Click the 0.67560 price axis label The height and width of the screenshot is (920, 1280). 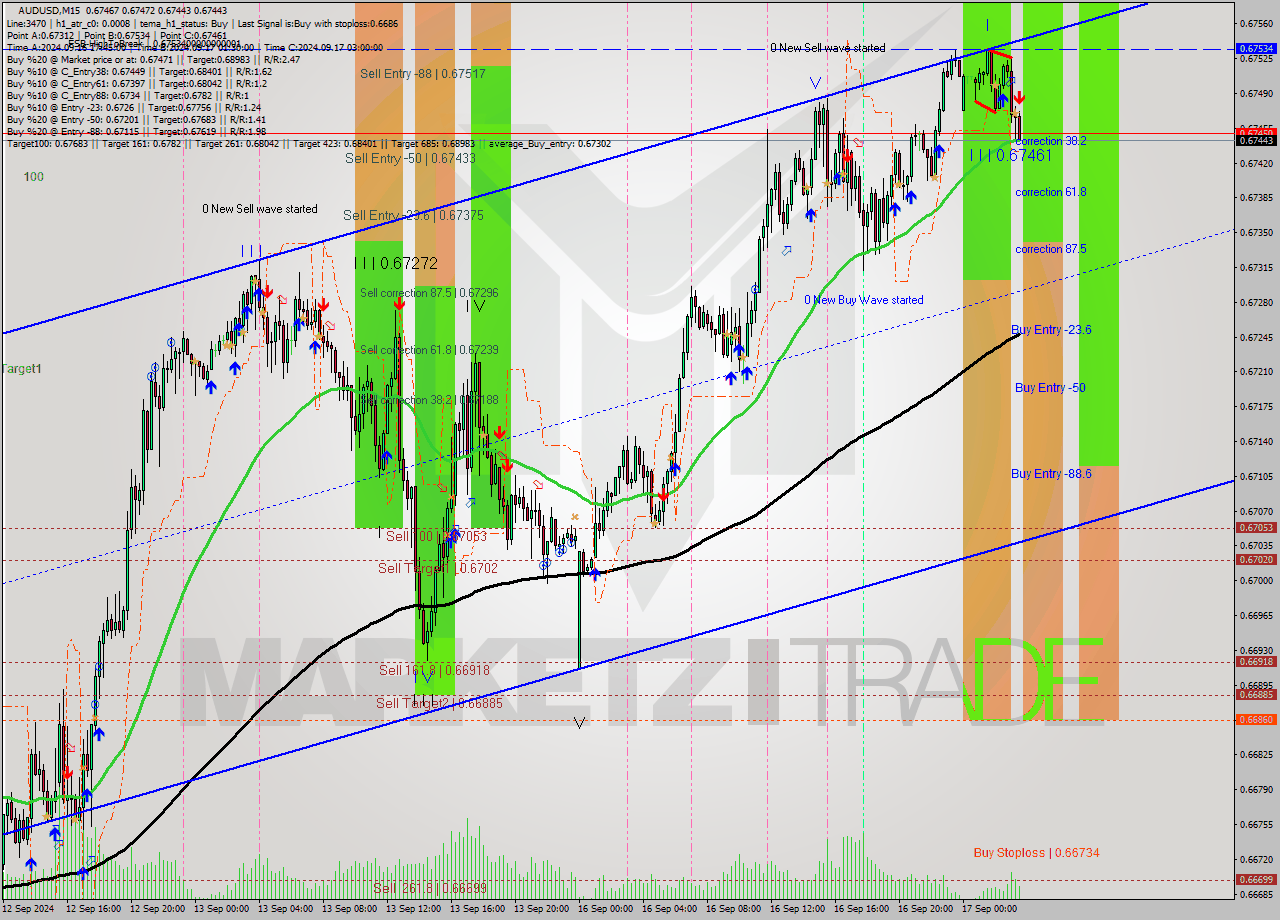(1256, 23)
